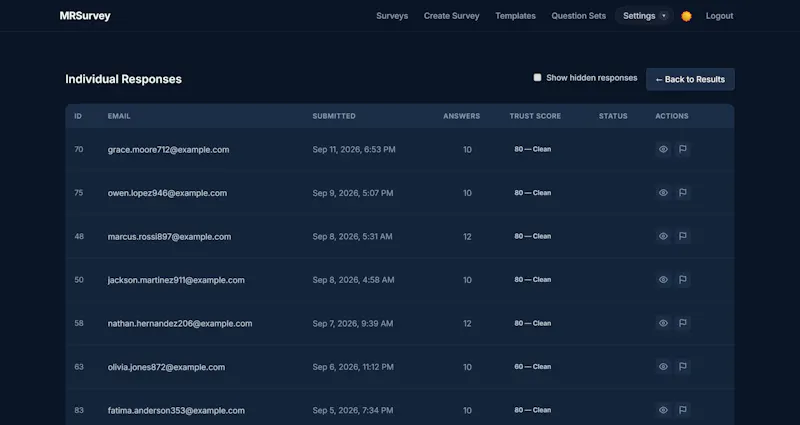Click Sep 11, 2026, 6:53 PM timestamp
Image resolution: width=800 pixels, height=425 pixels.
pyautogui.click(x=354, y=149)
